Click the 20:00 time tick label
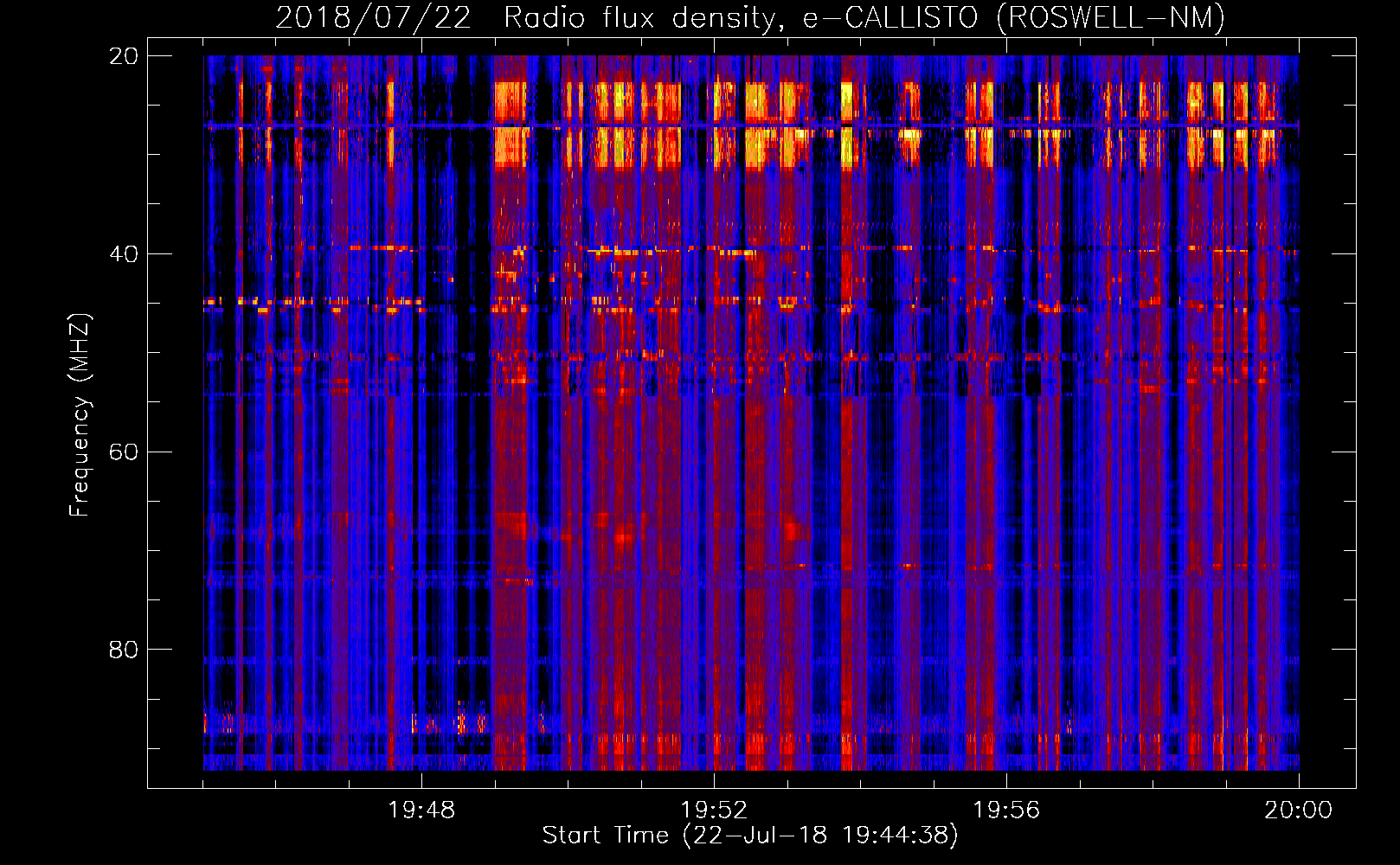1400x865 pixels. tap(1299, 811)
